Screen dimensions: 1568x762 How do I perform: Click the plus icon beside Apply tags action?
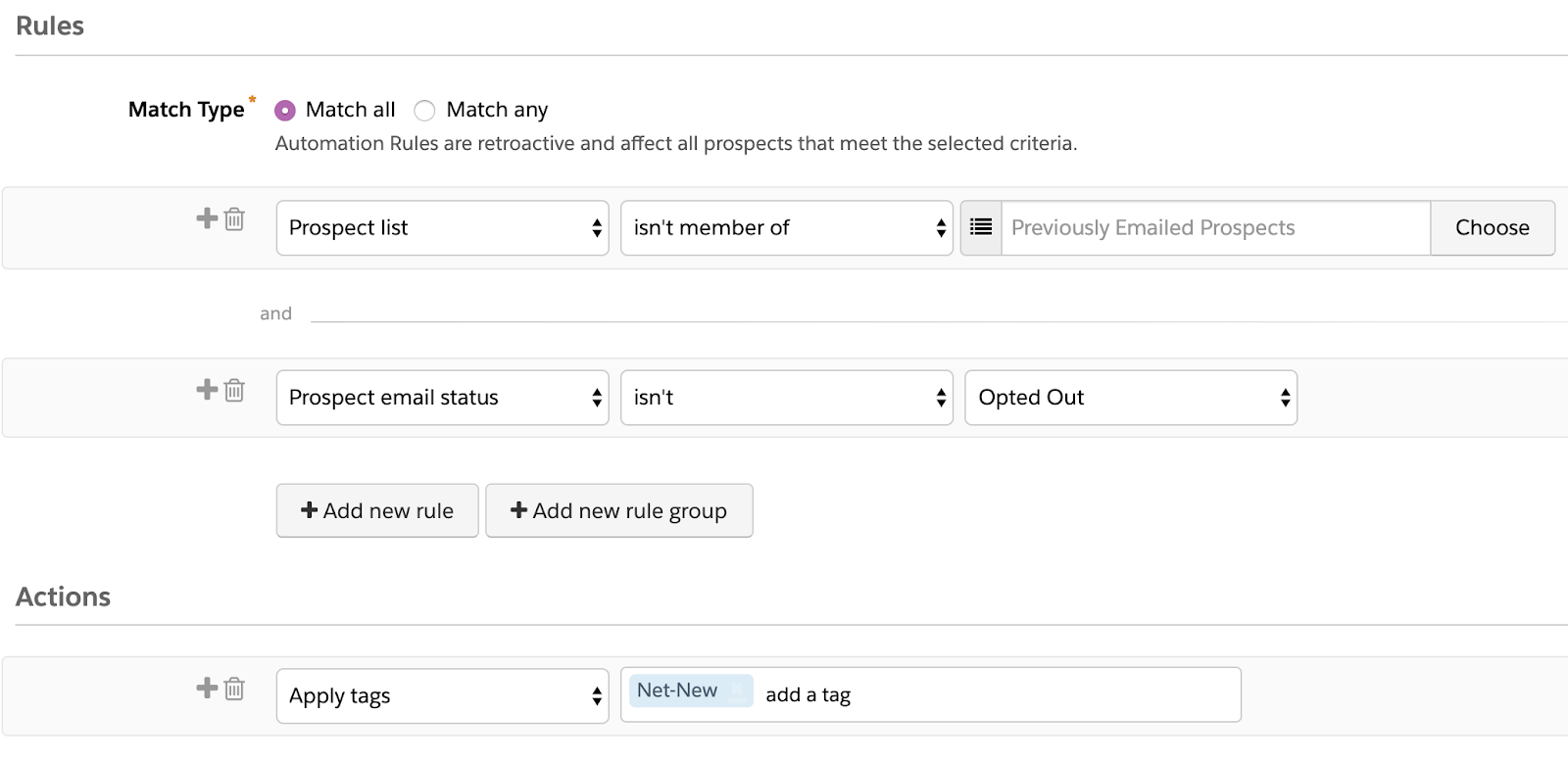tap(207, 688)
